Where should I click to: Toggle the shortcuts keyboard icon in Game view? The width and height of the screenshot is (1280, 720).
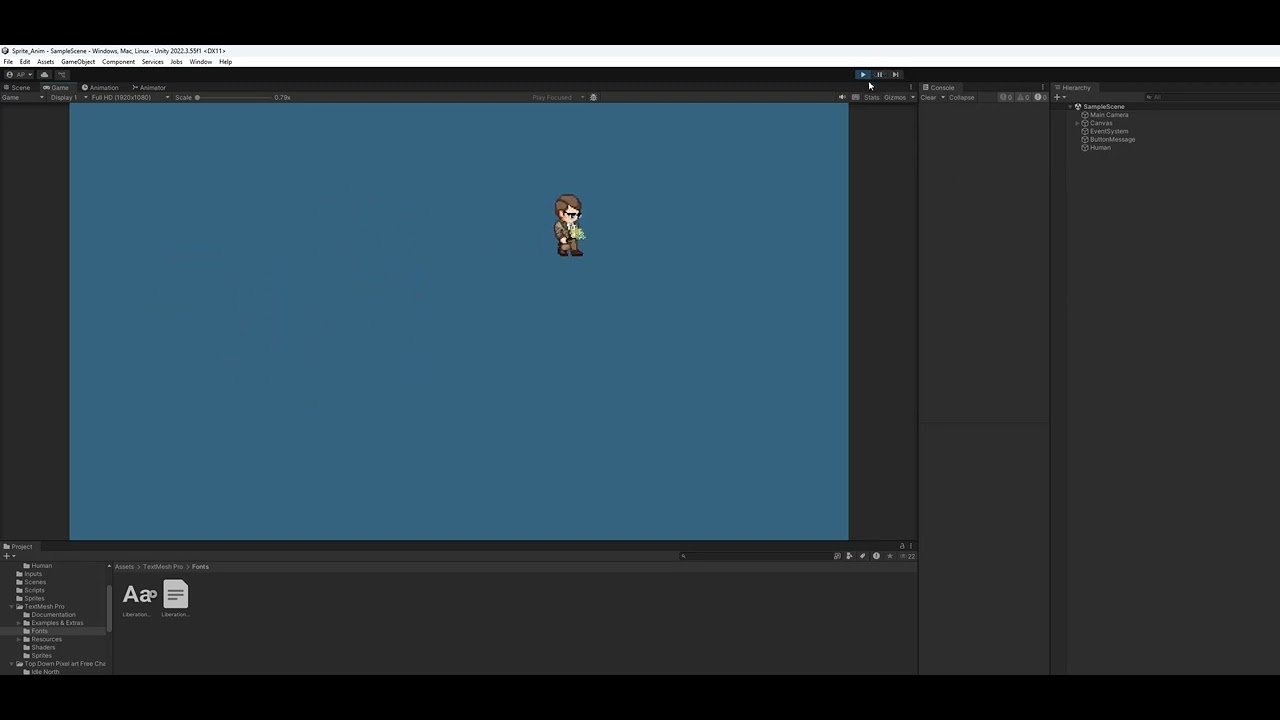855,97
